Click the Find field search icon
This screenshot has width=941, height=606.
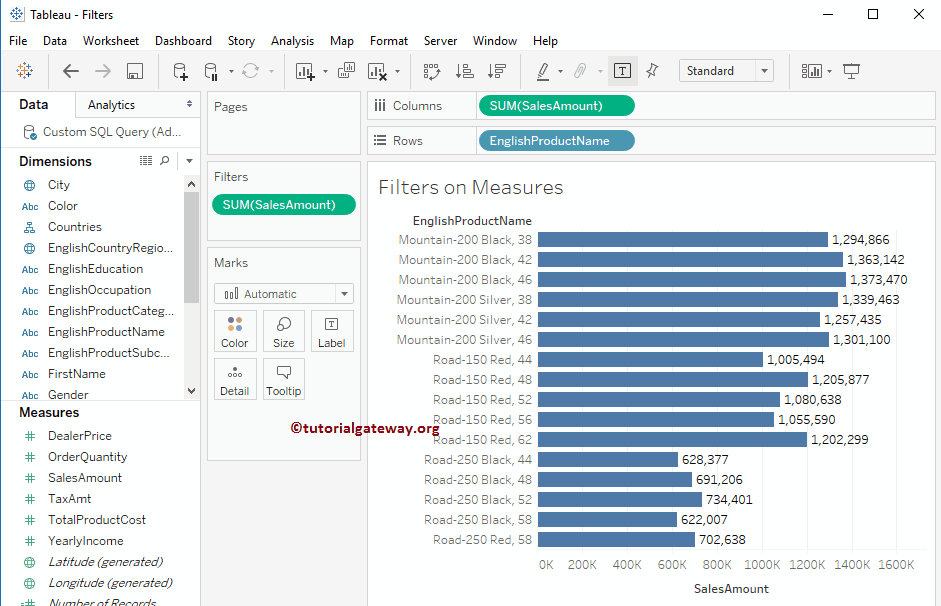[166, 161]
